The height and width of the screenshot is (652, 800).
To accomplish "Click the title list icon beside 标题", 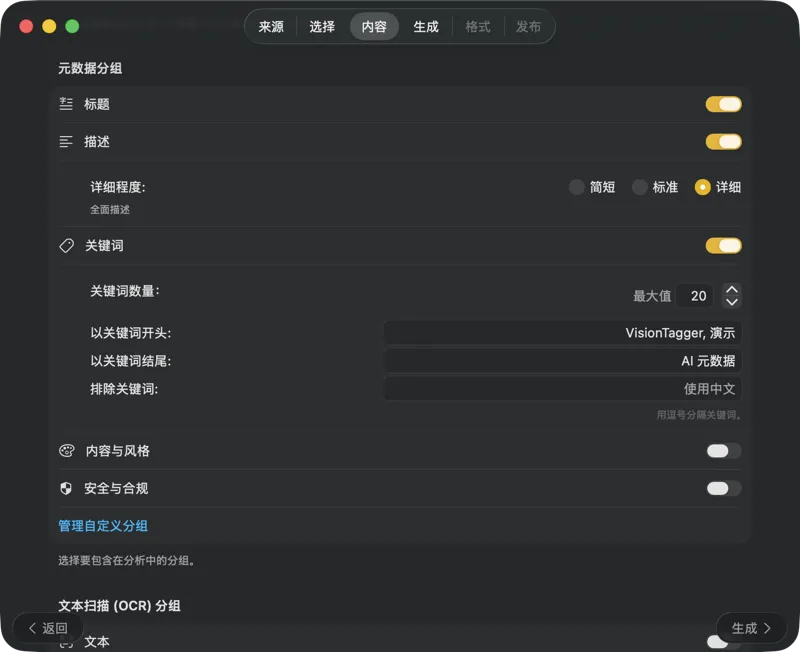I will (66, 104).
